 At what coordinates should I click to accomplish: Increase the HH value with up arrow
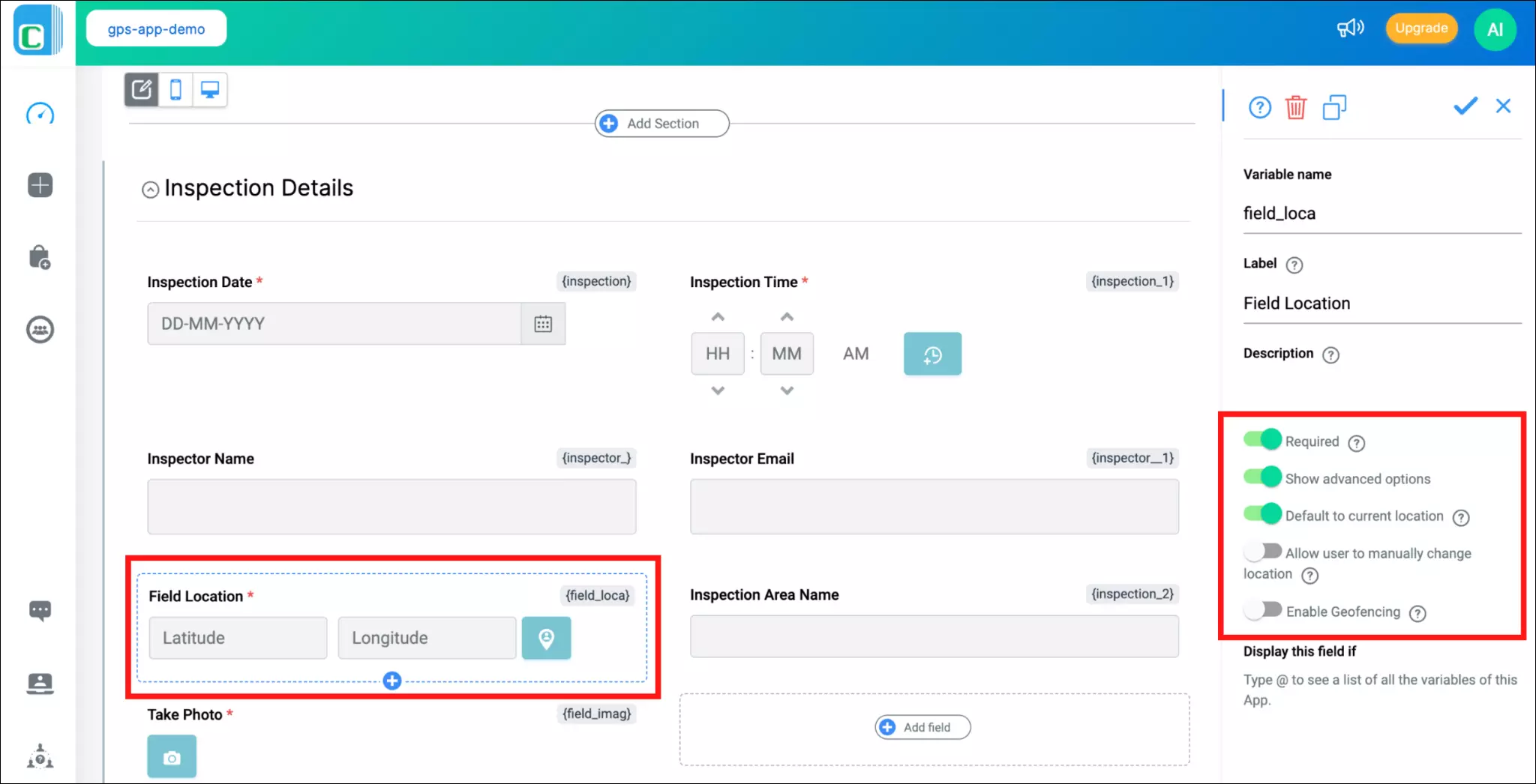pyautogui.click(x=717, y=316)
